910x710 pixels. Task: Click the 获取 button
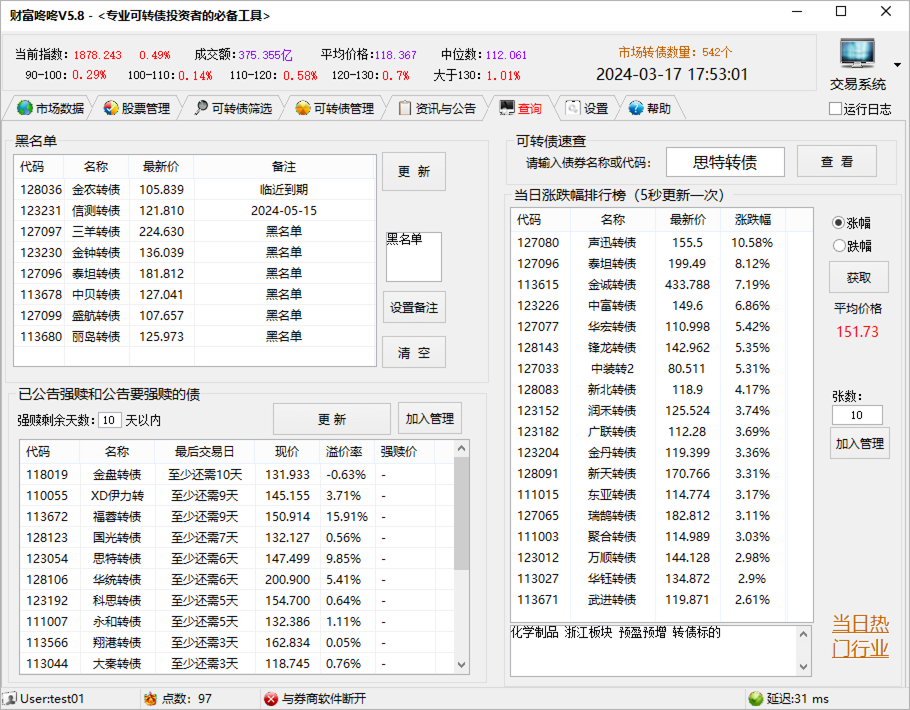[858, 277]
